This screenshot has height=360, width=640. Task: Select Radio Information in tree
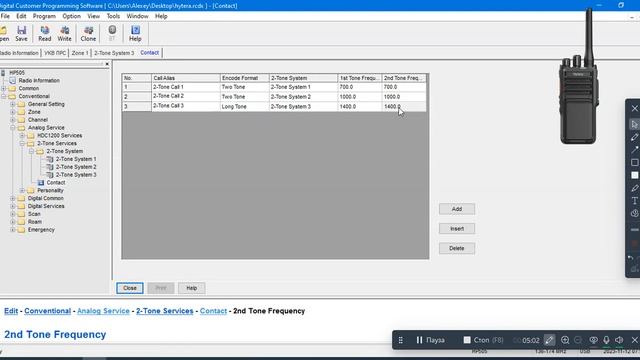(39, 80)
